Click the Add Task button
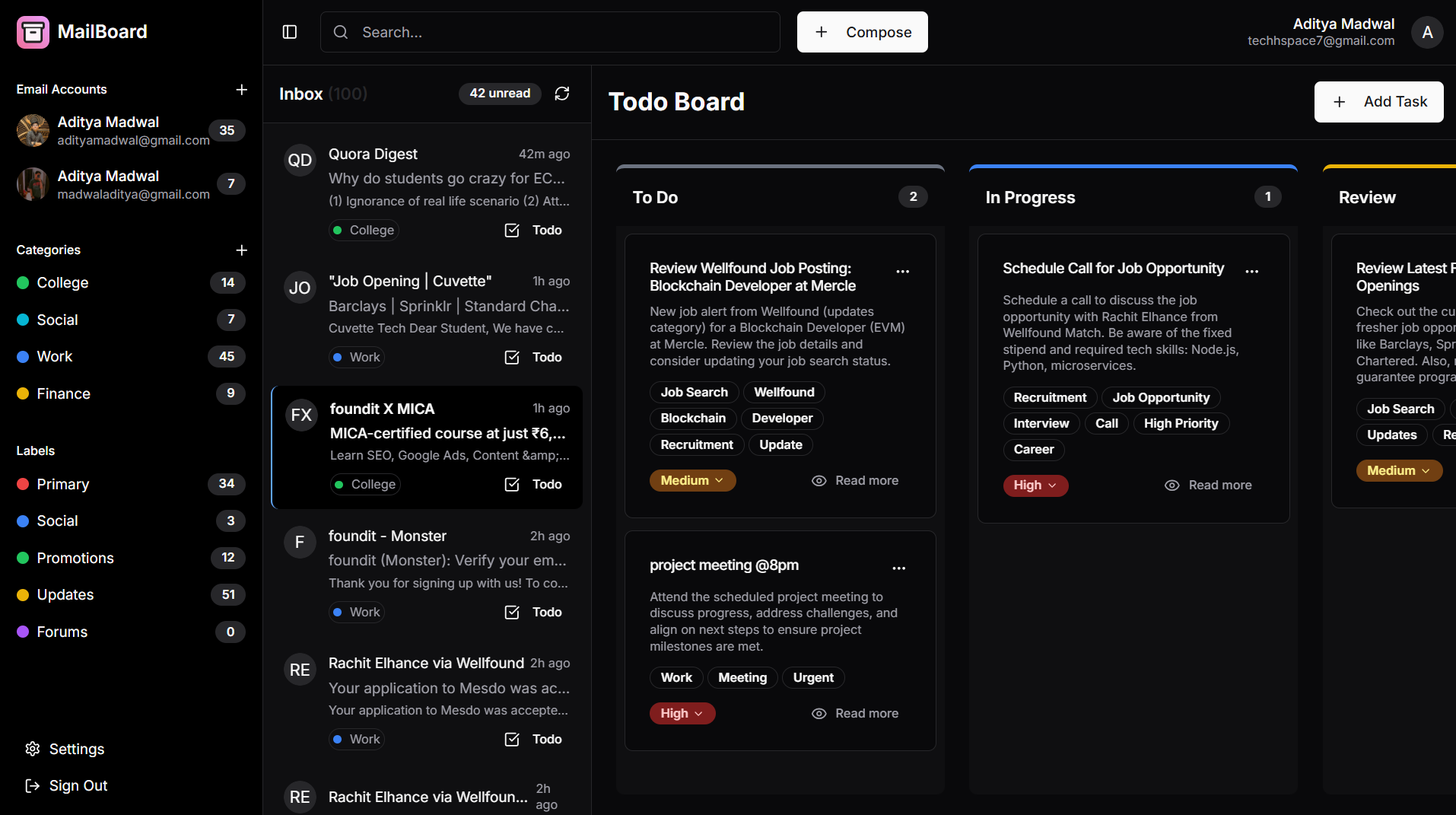Screen dimensions: 1456x815 click(1378, 102)
